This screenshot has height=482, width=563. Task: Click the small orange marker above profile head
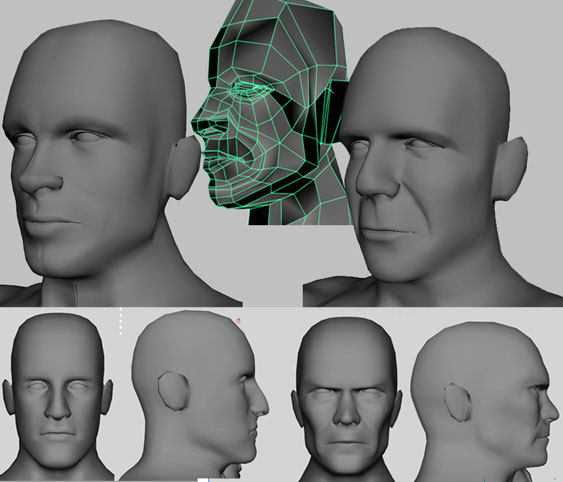pyautogui.click(x=238, y=320)
